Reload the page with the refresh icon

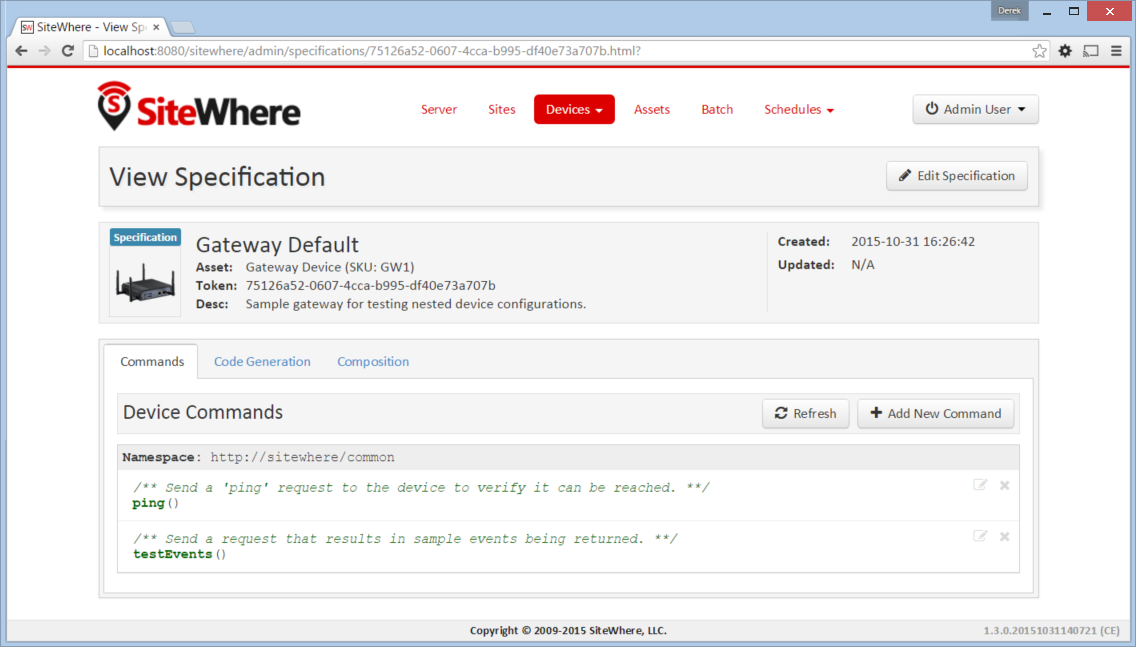pyautogui.click(x=67, y=51)
